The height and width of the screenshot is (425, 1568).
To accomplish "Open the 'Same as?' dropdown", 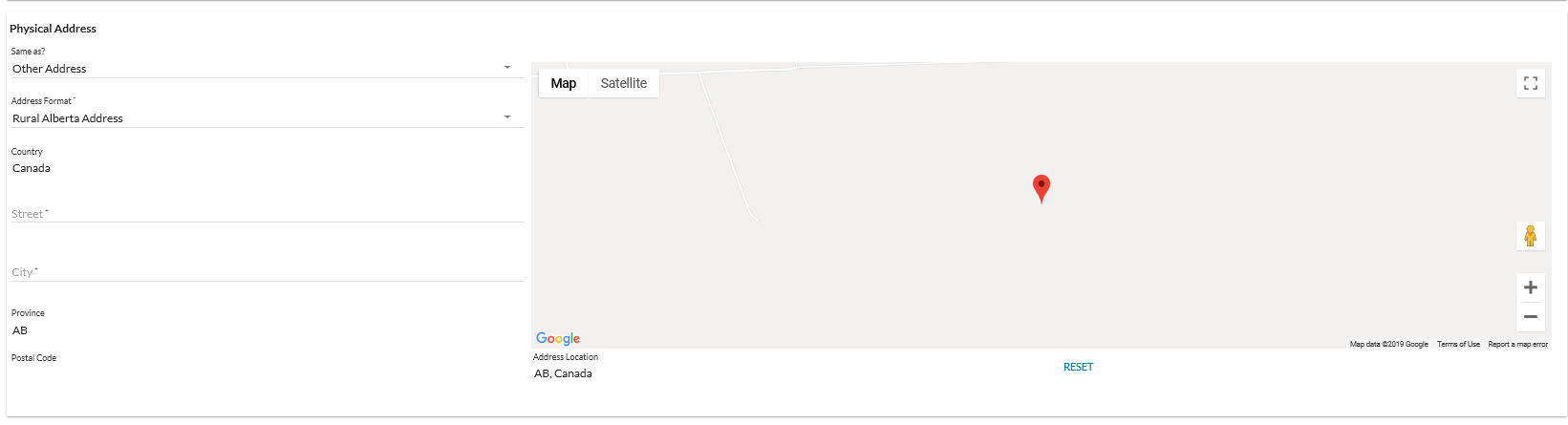I will 266,69.
